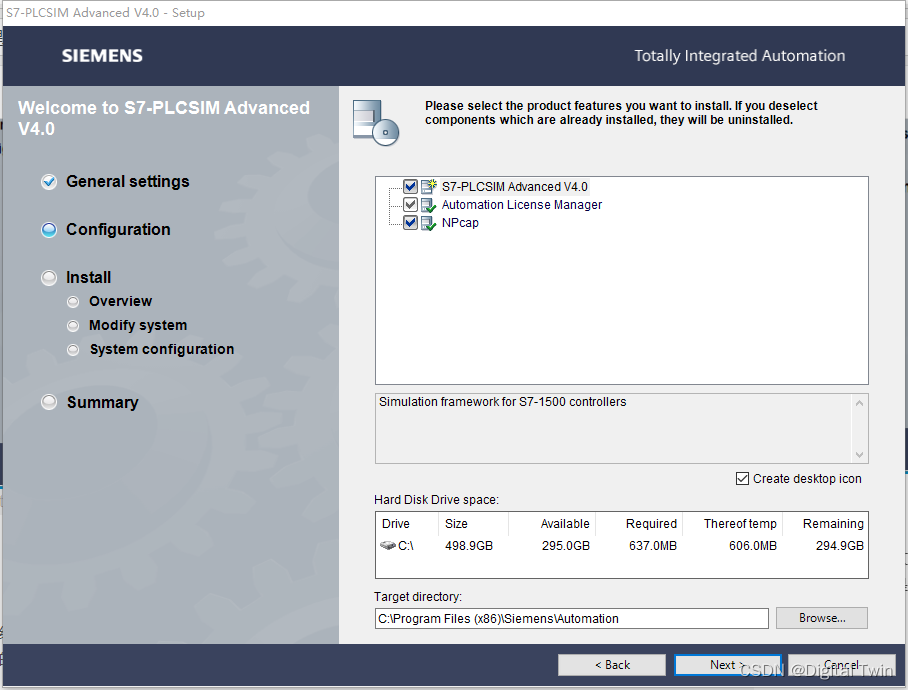Click the 498.9GB size value
Image resolution: width=908 pixels, height=690 pixels.
point(469,546)
